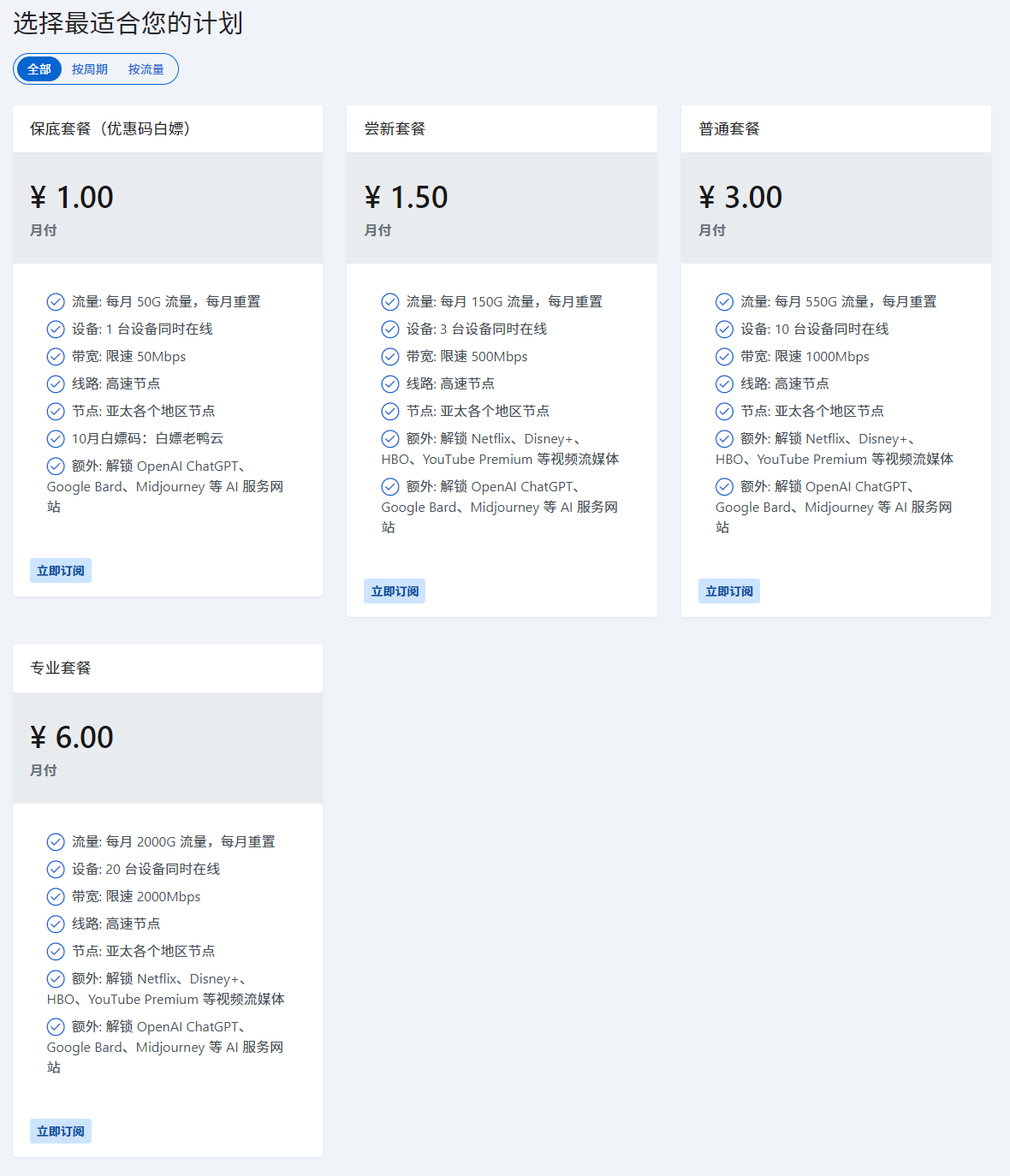Screen dimensions: 1010x1176
Task: Click the 保底套餐（优惠码白嫖）plan title
Action: click(111, 129)
